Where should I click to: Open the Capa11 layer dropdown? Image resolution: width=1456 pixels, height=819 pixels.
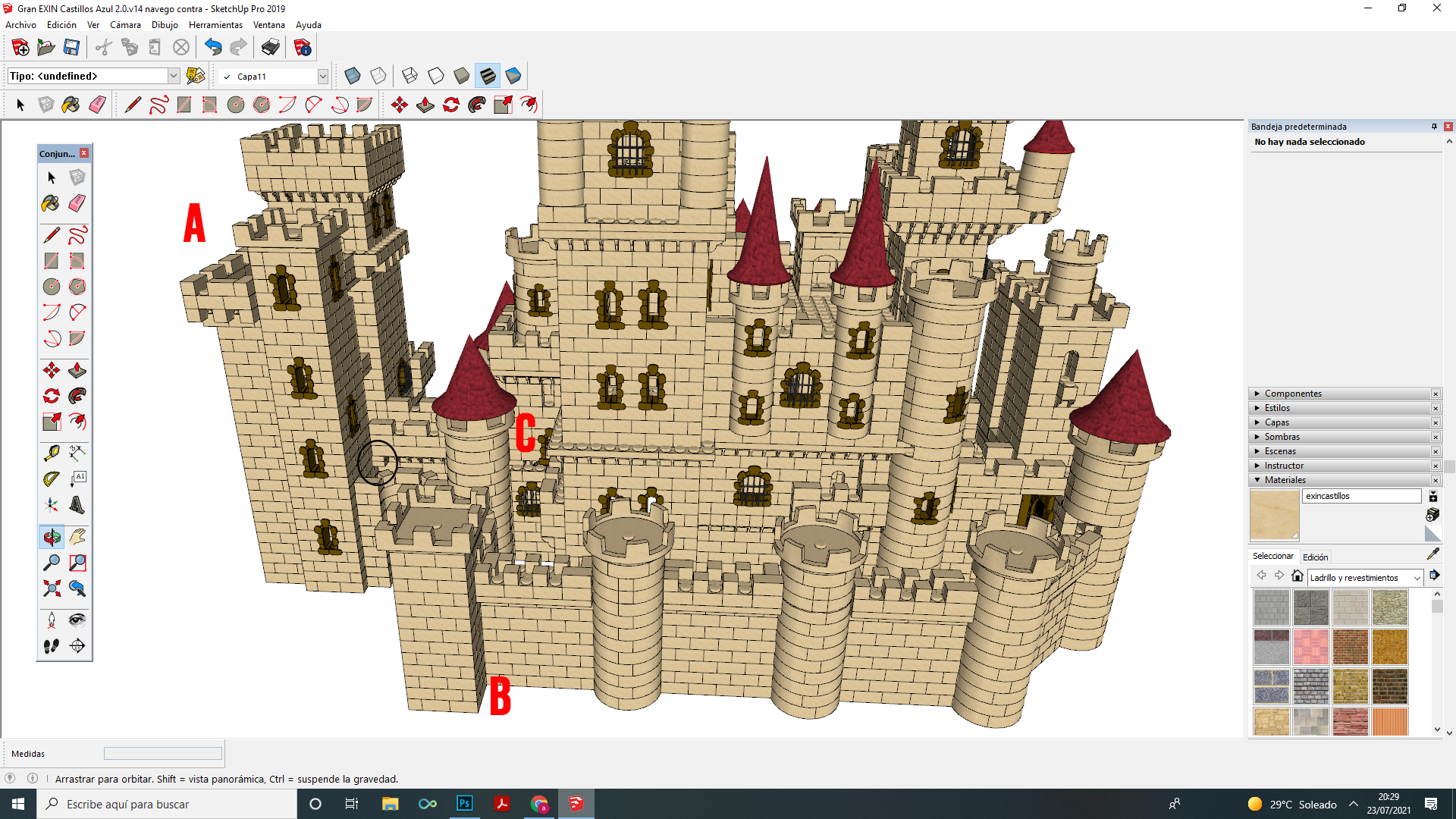coord(322,77)
